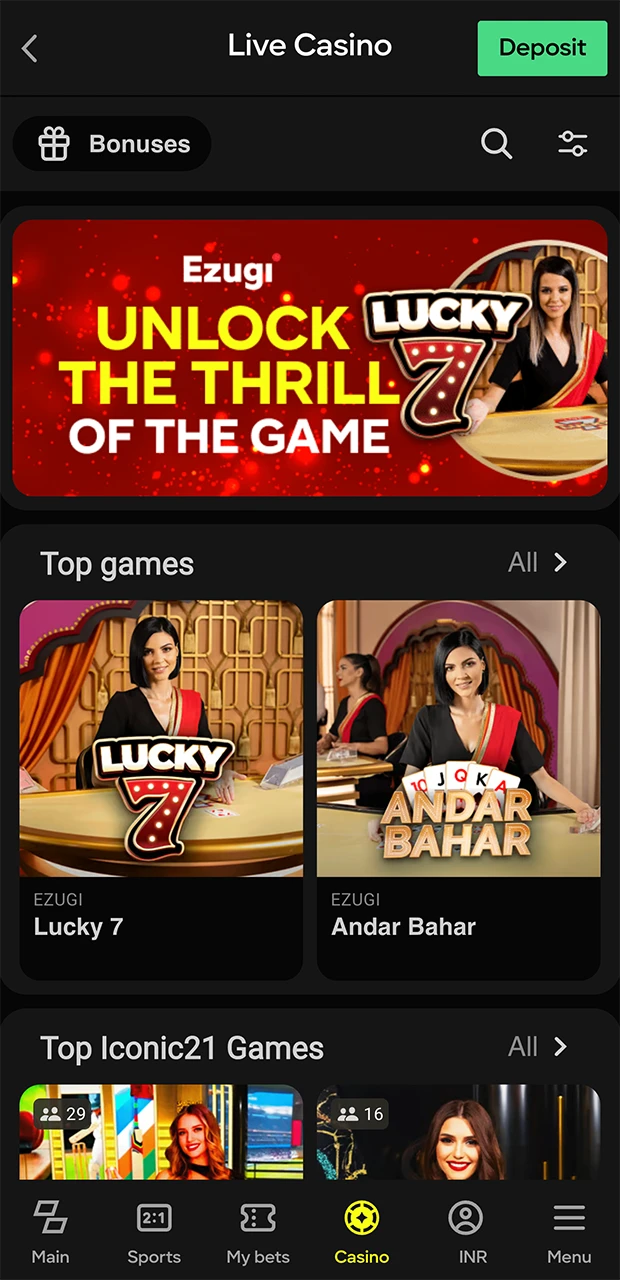Expand All in Top Iconic21 Games
The width and height of the screenshot is (620, 1280).
523,1046
